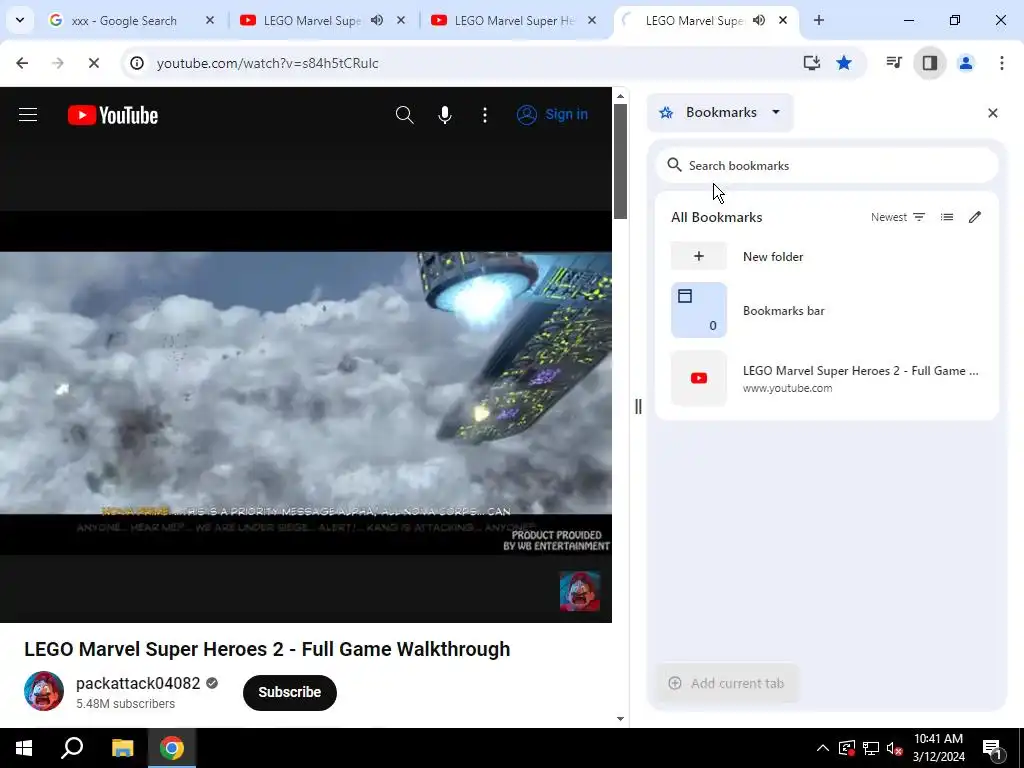Open notification center icon

[993, 750]
